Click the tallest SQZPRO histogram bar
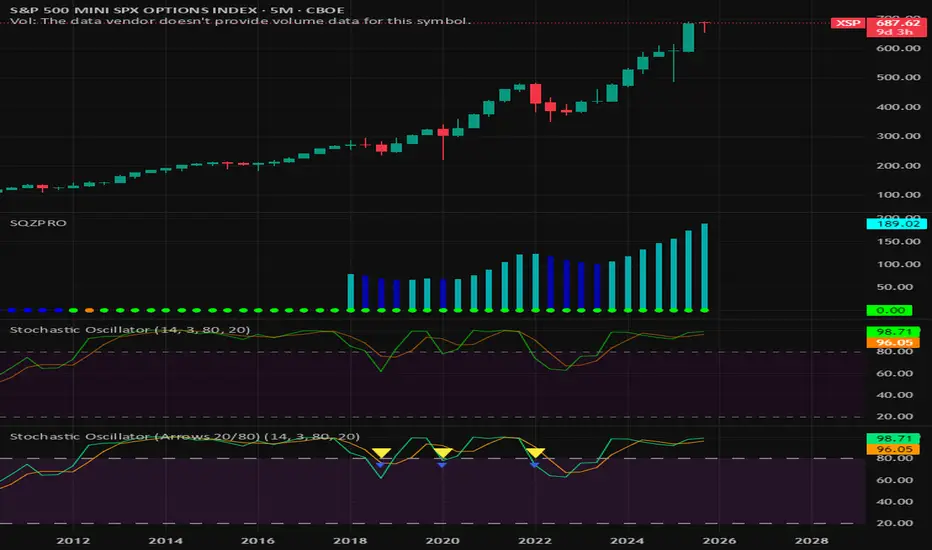This screenshot has height=550, width=932. (704, 267)
